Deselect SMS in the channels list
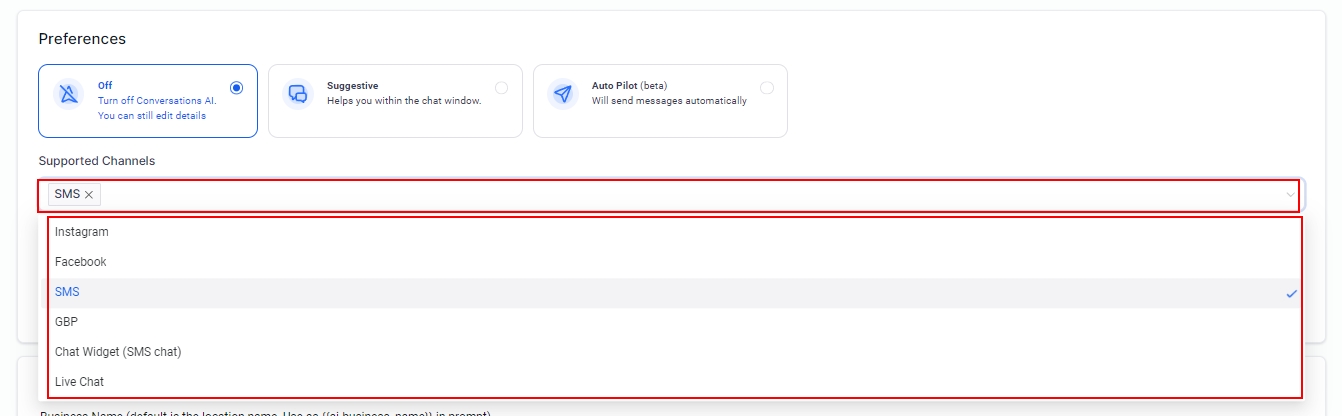 click(68, 292)
